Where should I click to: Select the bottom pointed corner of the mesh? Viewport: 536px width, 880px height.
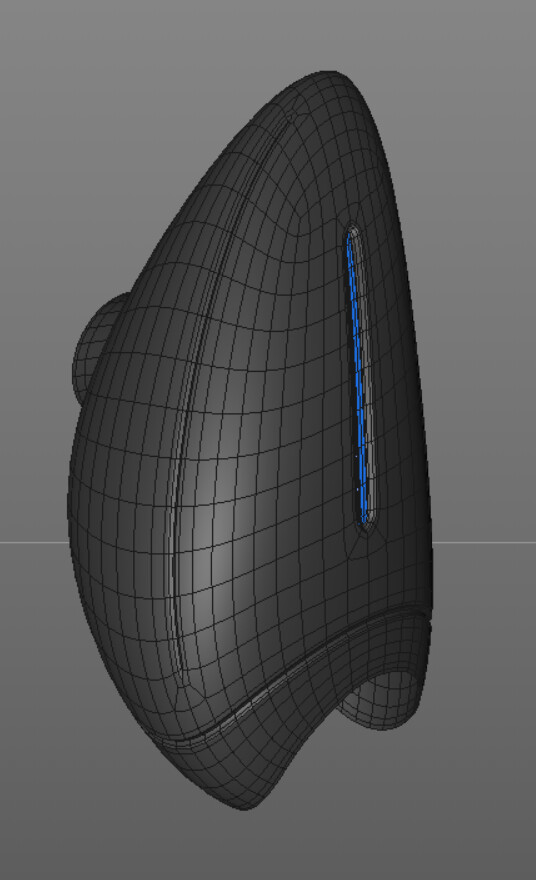247,801
